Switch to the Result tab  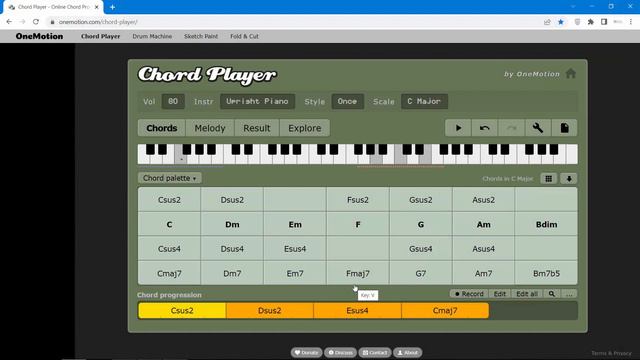pos(257,128)
